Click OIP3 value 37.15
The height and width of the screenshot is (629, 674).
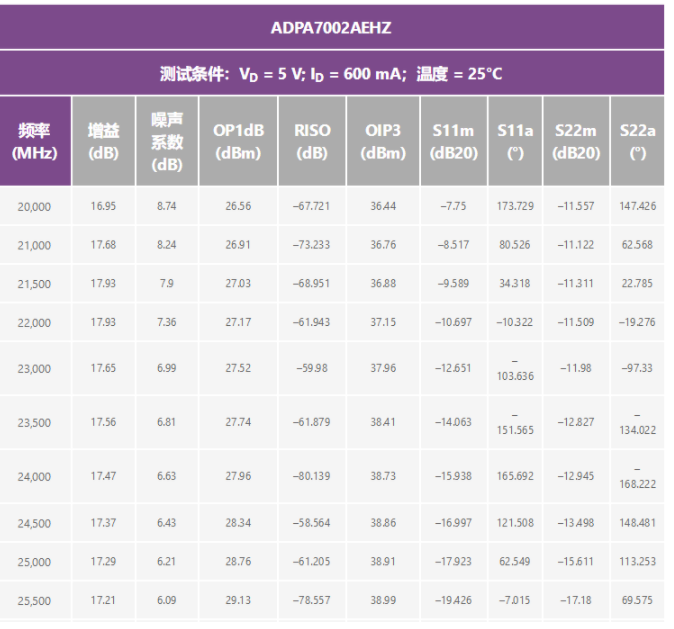[383, 322]
